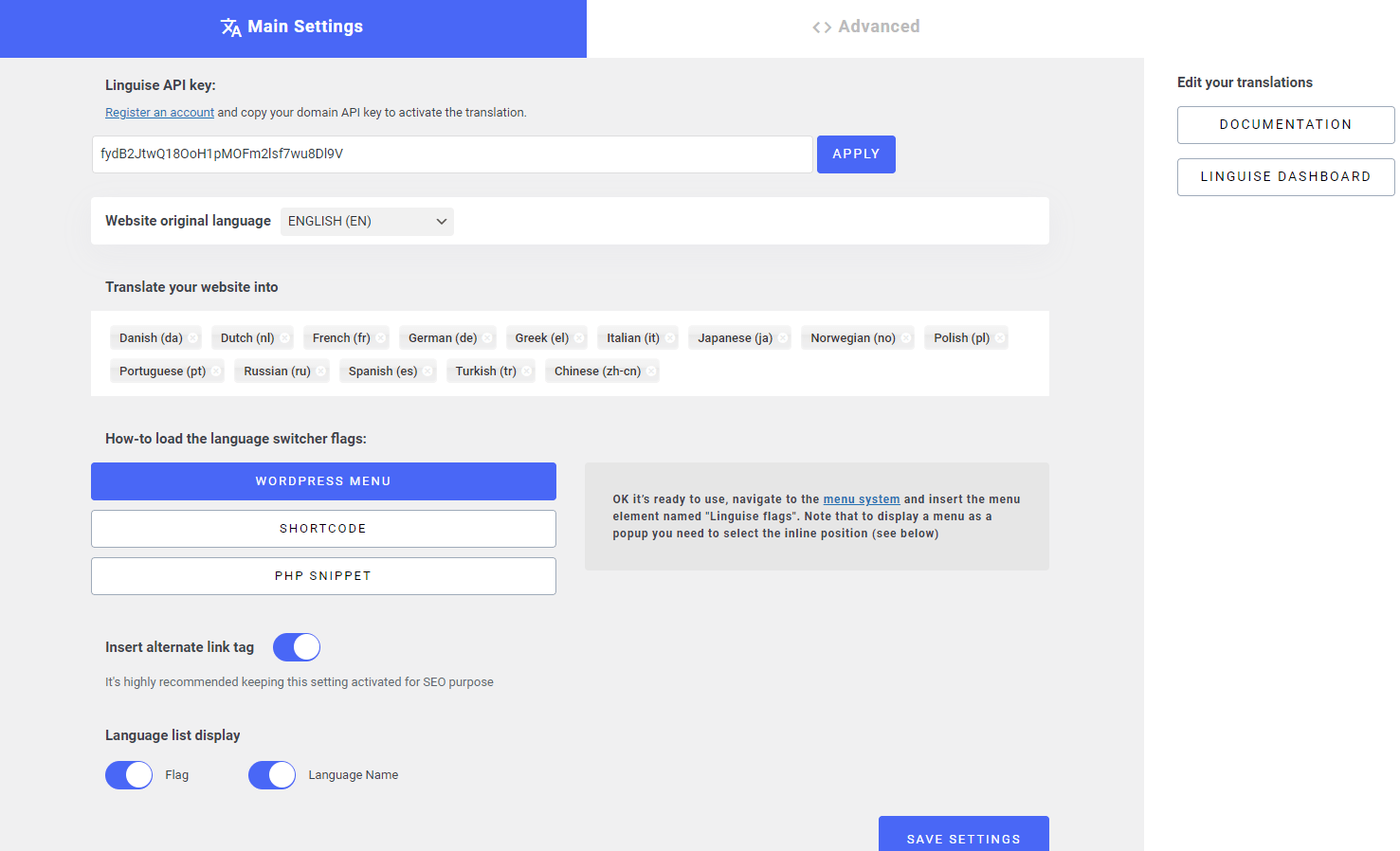This screenshot has width=1400, height=851.
Task: Click the Apply button for API key
Action: 856,154
